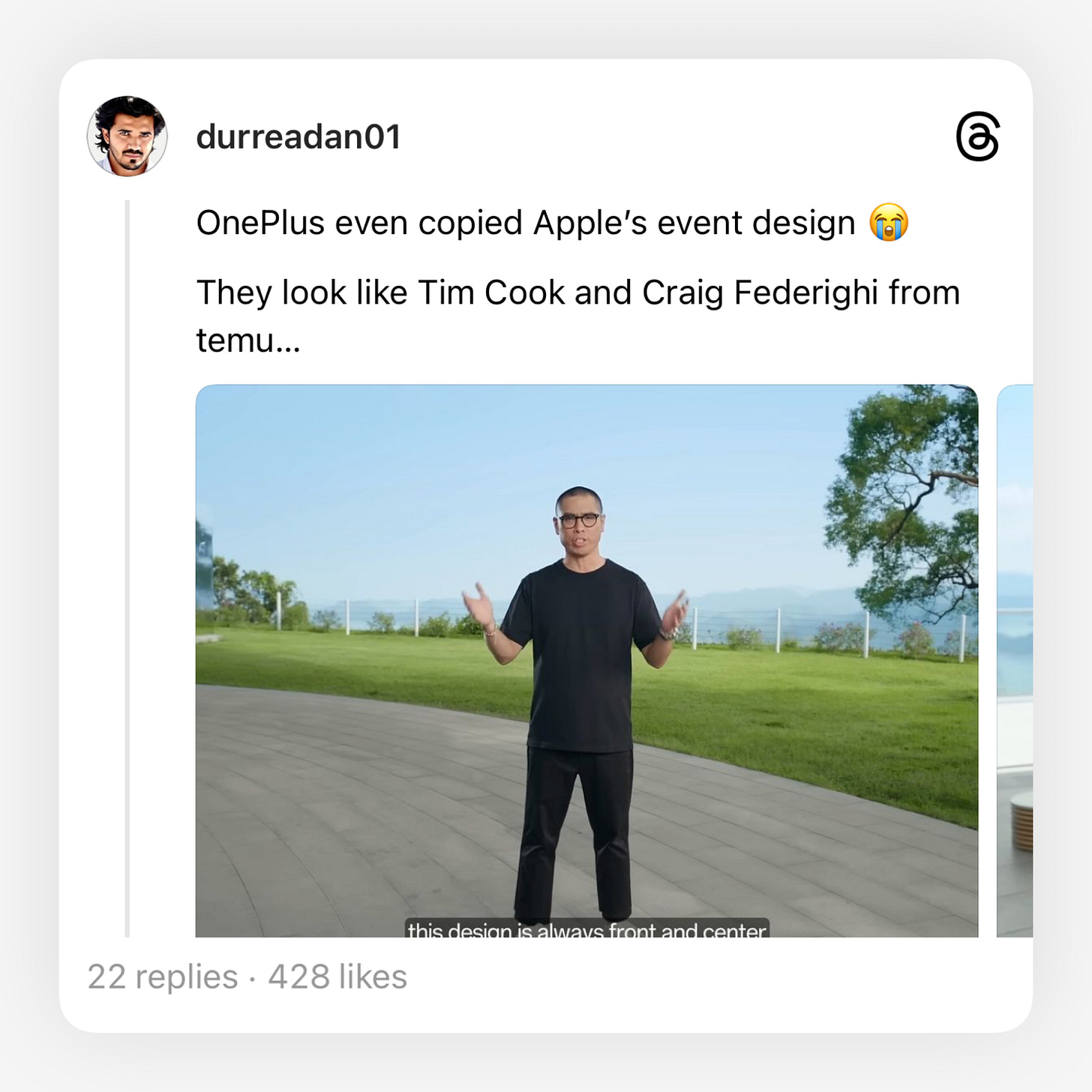
Task: Click the "They look like Tim Cook" line
Action: [578, 292]
